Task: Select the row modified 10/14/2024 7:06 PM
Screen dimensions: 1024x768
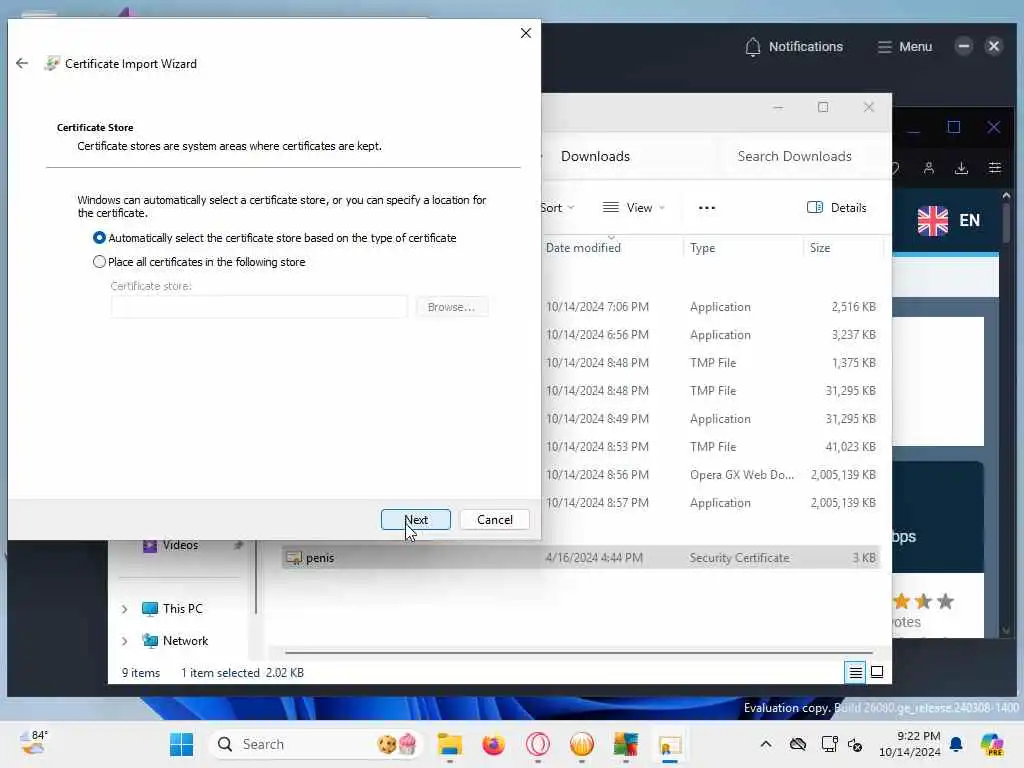Action: 712,306
